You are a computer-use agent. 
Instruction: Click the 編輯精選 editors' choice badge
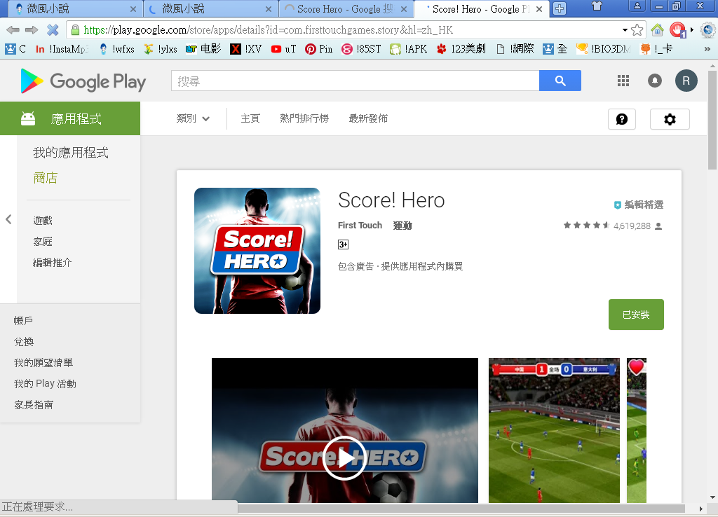639,205
